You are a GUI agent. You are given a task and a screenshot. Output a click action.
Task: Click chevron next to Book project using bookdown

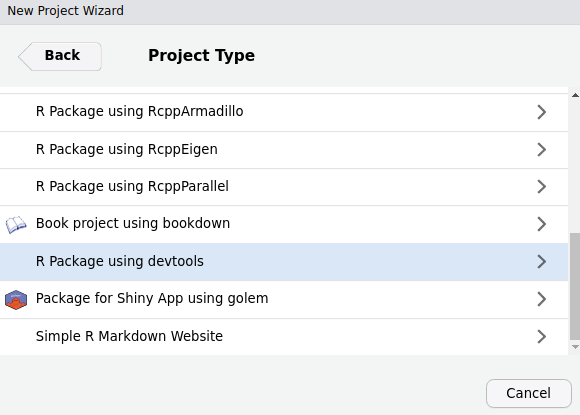[x=542, y=224]
